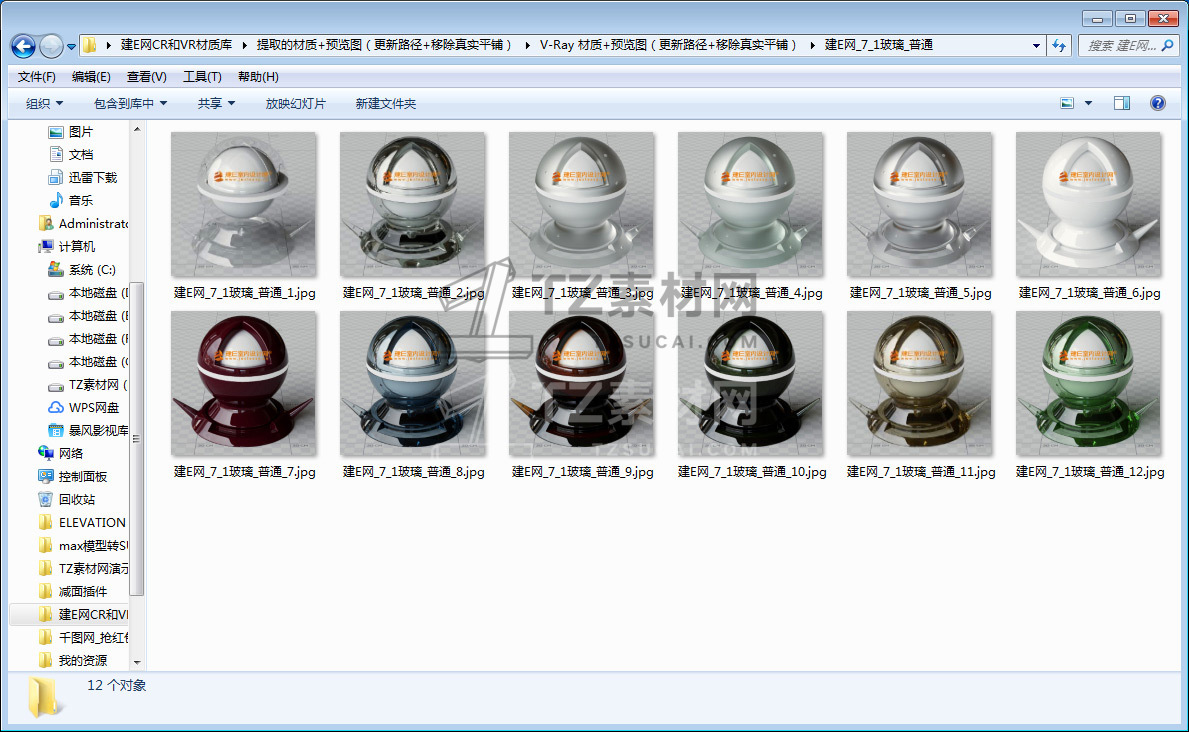Click navigation pane scroll down arrow
Image resolution: width=1189 pixels, height=732 pixels.
(x=137, y=662)
